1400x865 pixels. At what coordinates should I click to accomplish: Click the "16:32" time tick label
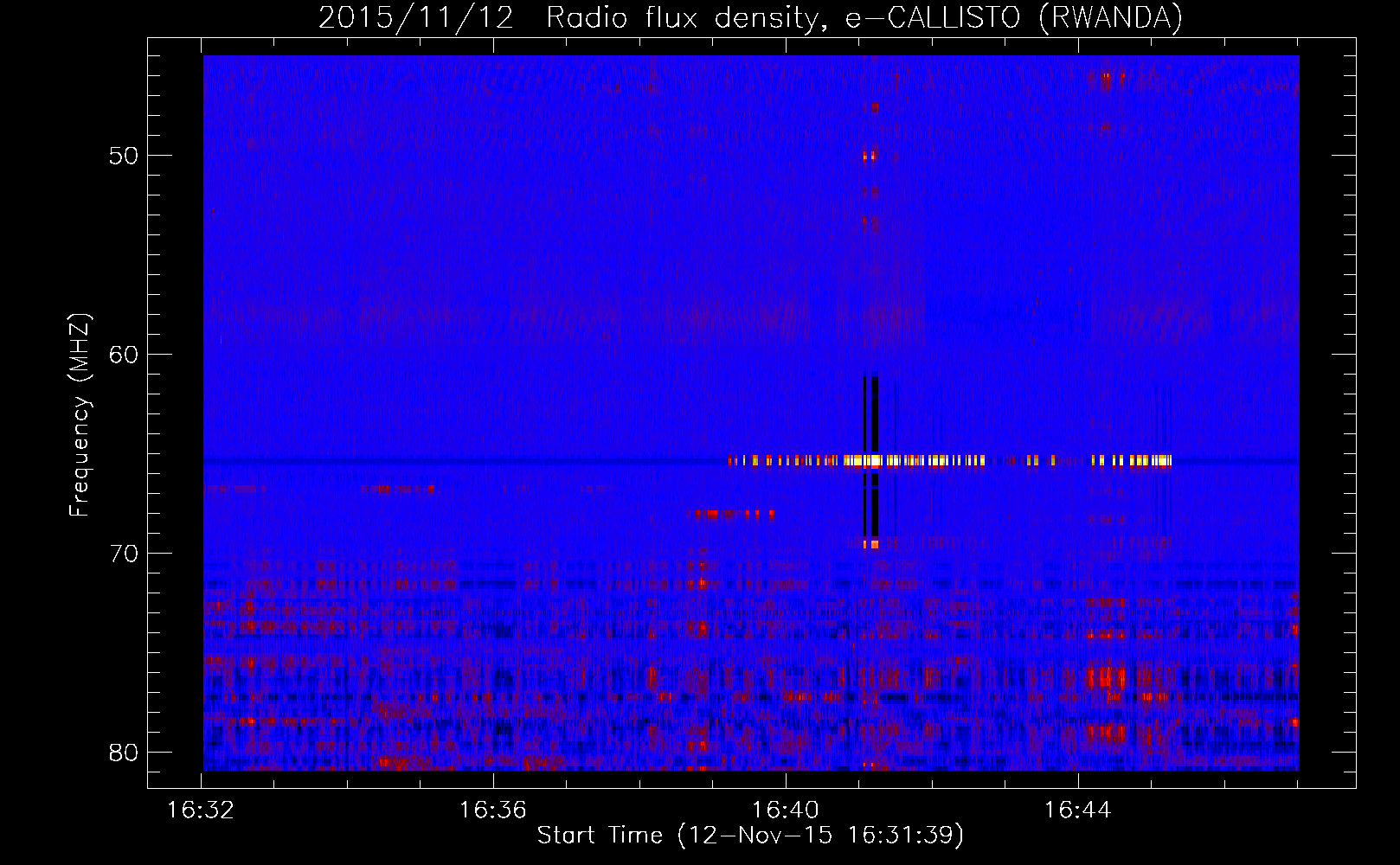click(201, 811)
